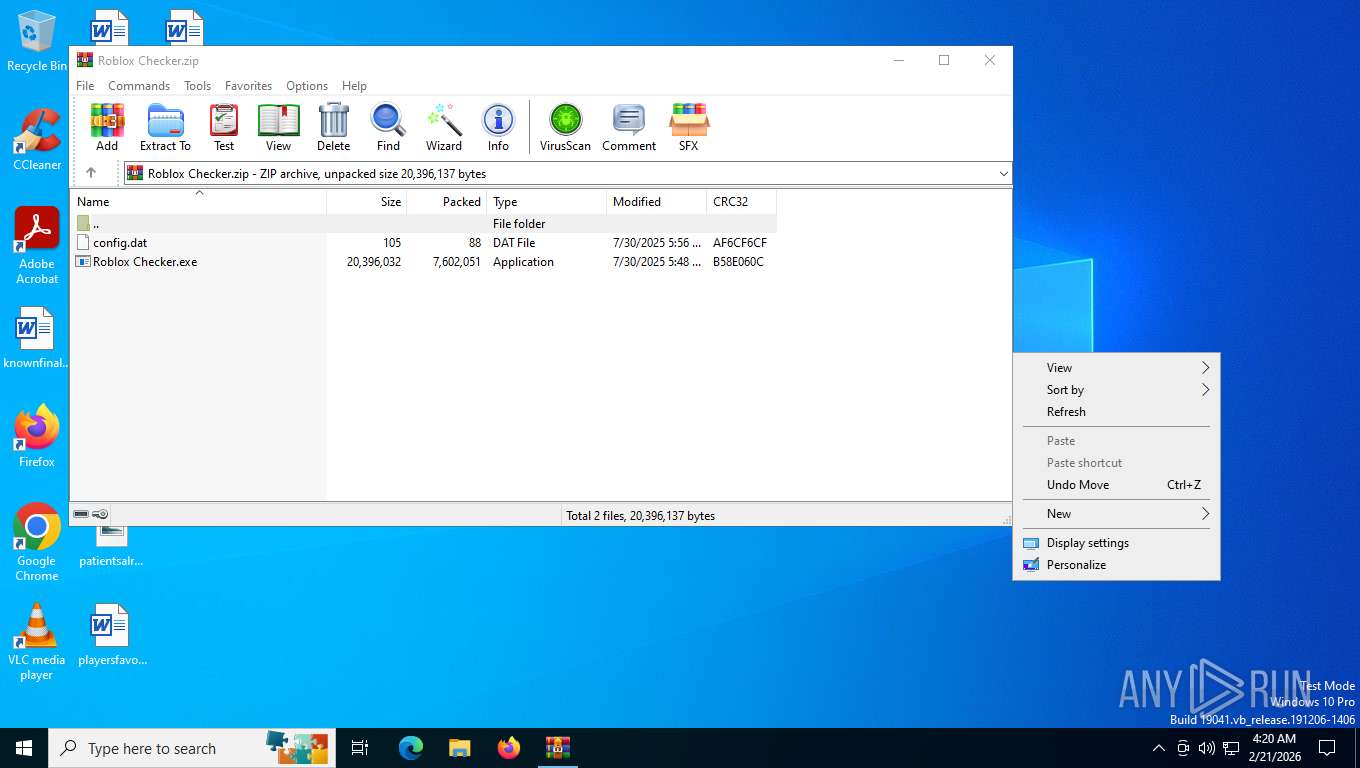Screen dimensions: 1360x768
Task: Start VirusScan on the archive
Action: 565,127
